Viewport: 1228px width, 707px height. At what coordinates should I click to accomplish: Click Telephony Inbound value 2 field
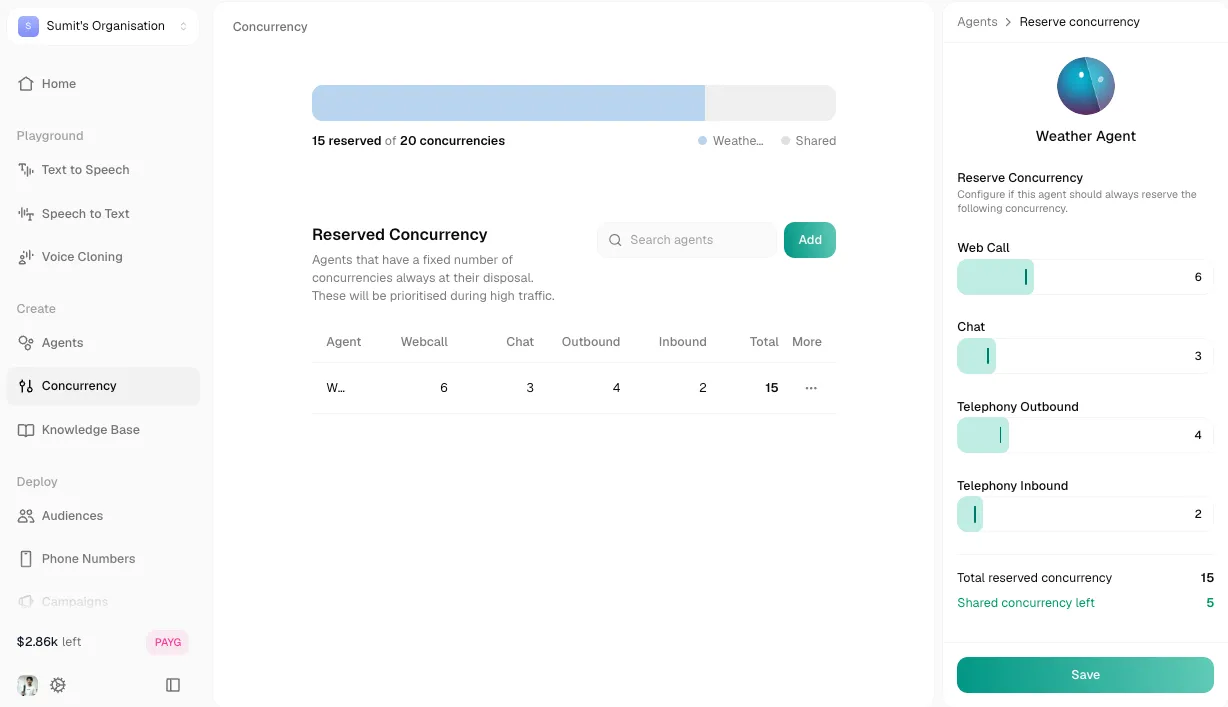click(1198, 514)
